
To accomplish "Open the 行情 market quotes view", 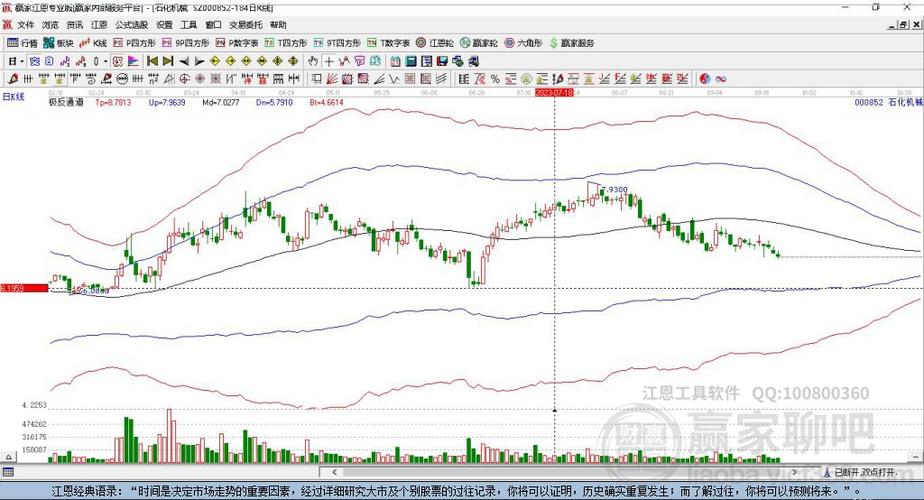I will (22, 43).
